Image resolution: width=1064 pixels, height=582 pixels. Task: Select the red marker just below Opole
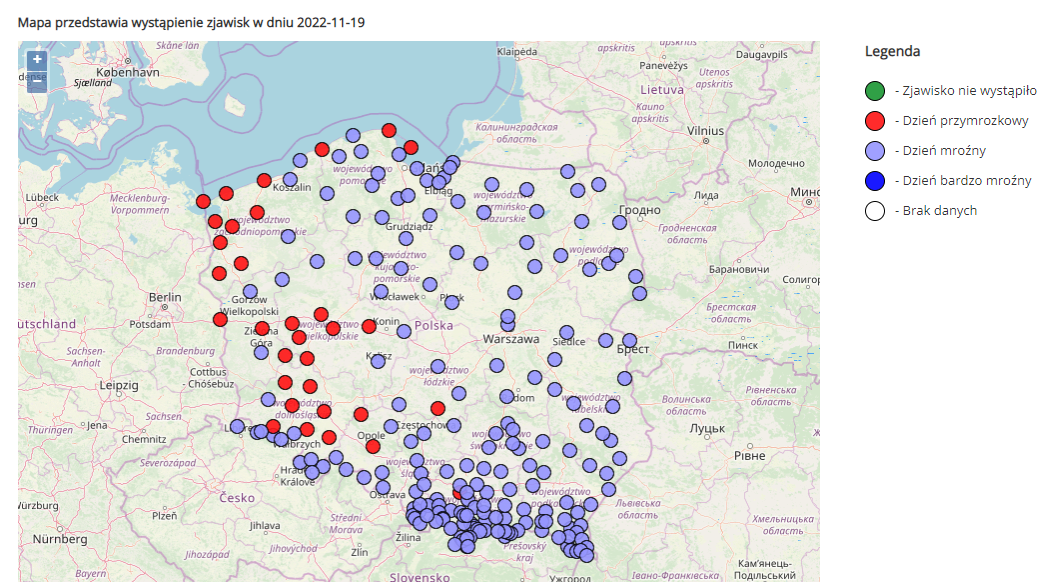372,446
